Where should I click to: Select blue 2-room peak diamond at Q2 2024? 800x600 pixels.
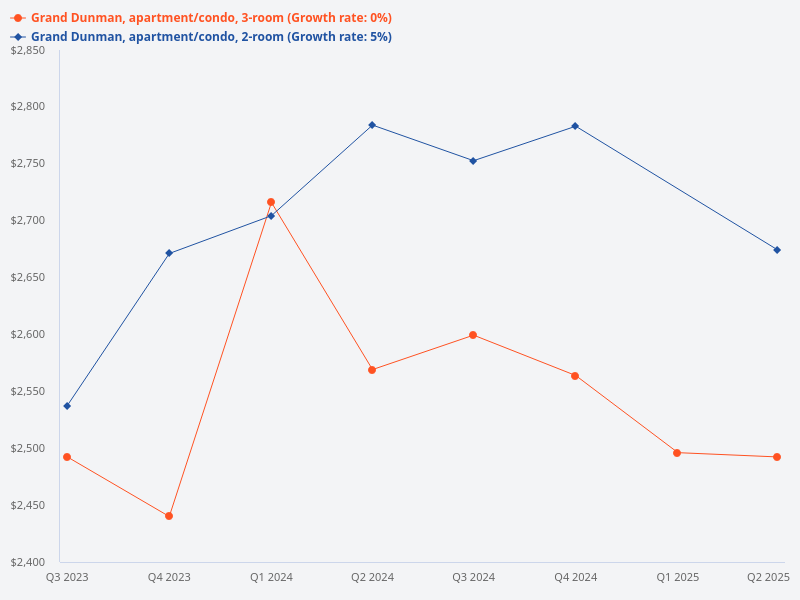[372, 125]
